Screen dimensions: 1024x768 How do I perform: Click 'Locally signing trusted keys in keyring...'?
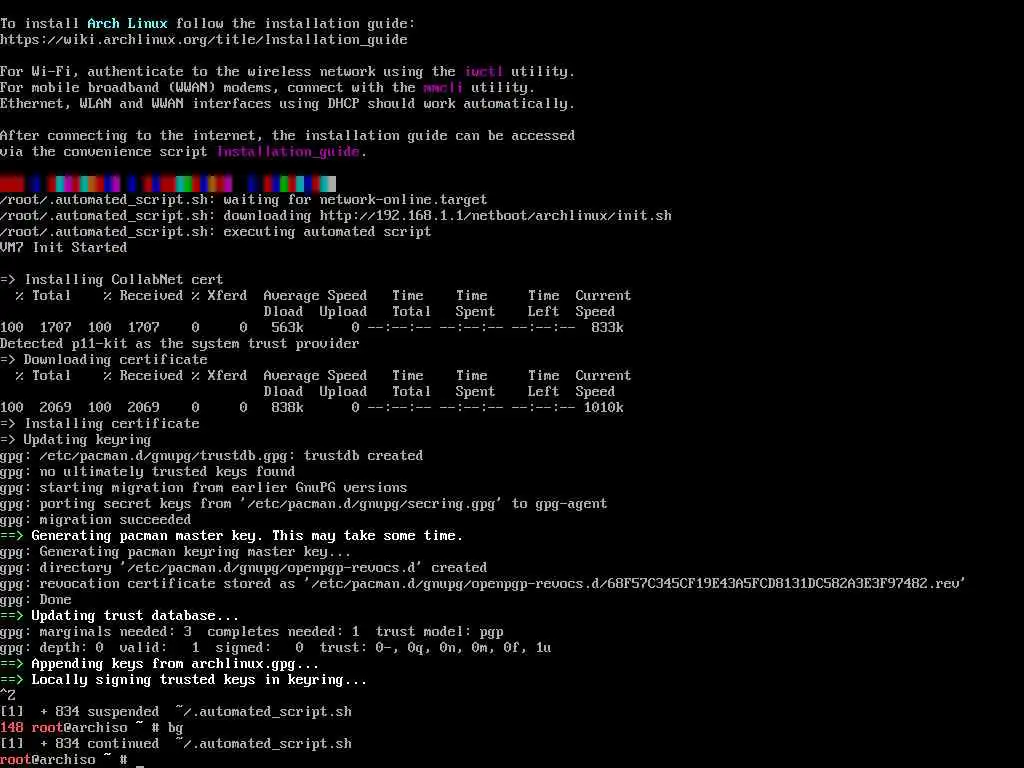pyautogui.click(x=184, y=680)
